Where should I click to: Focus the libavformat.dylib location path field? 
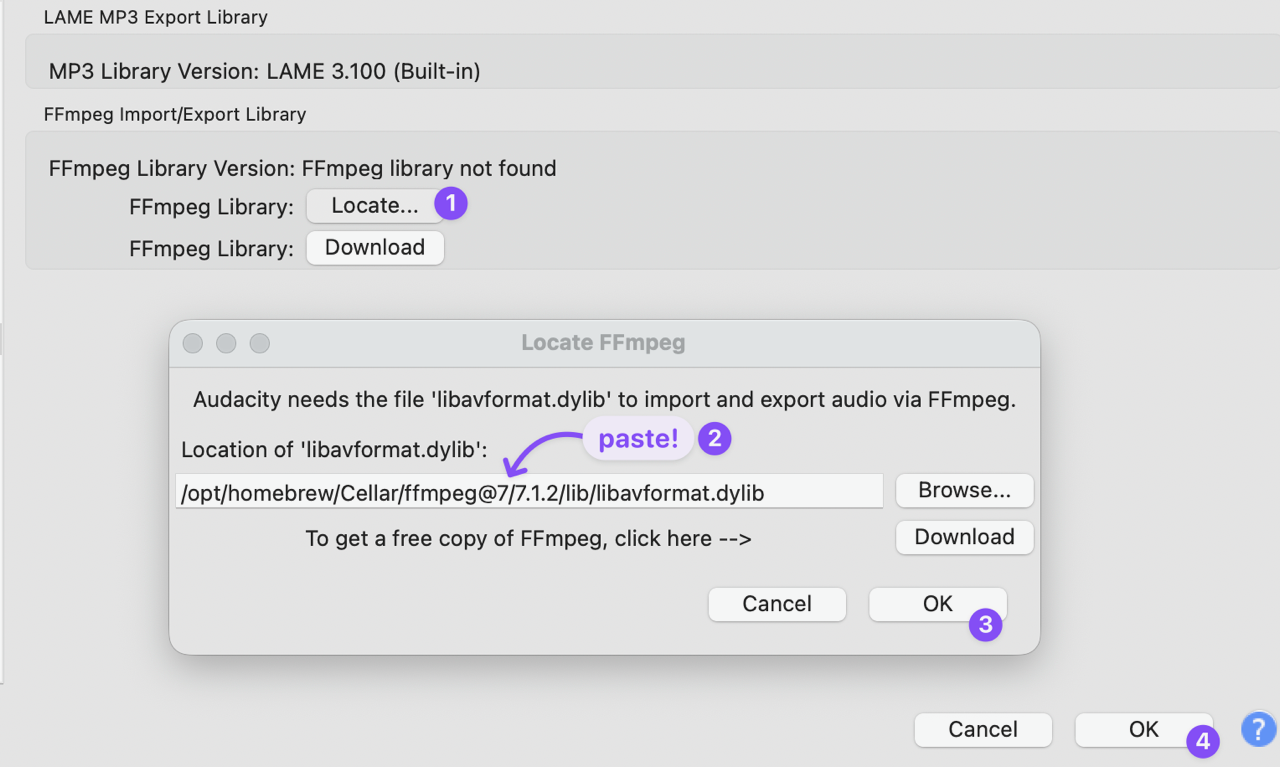(529, 491)
